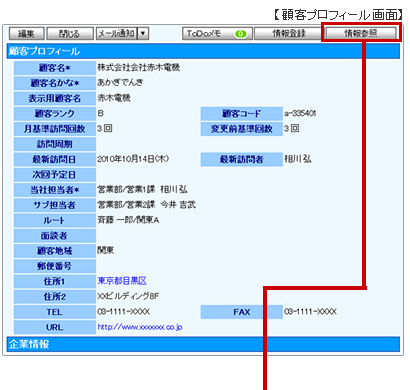Select the あかぎでんき kana text

tap(120, 82)
